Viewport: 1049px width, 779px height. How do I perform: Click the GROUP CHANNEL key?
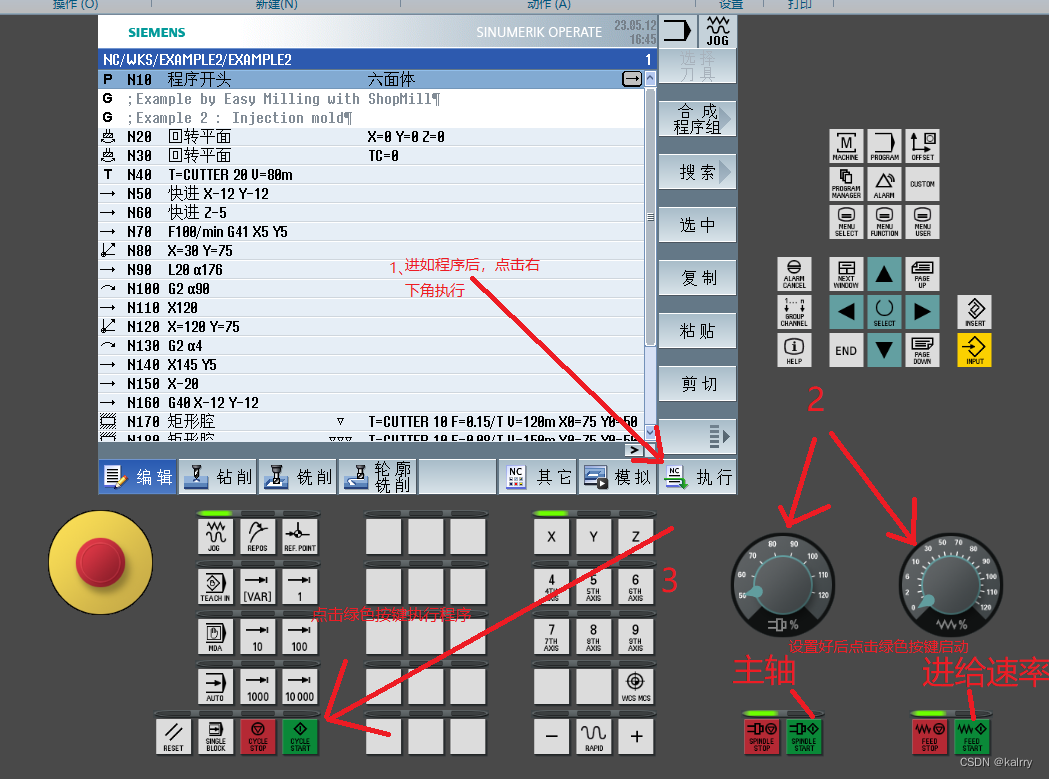[794, 312]
